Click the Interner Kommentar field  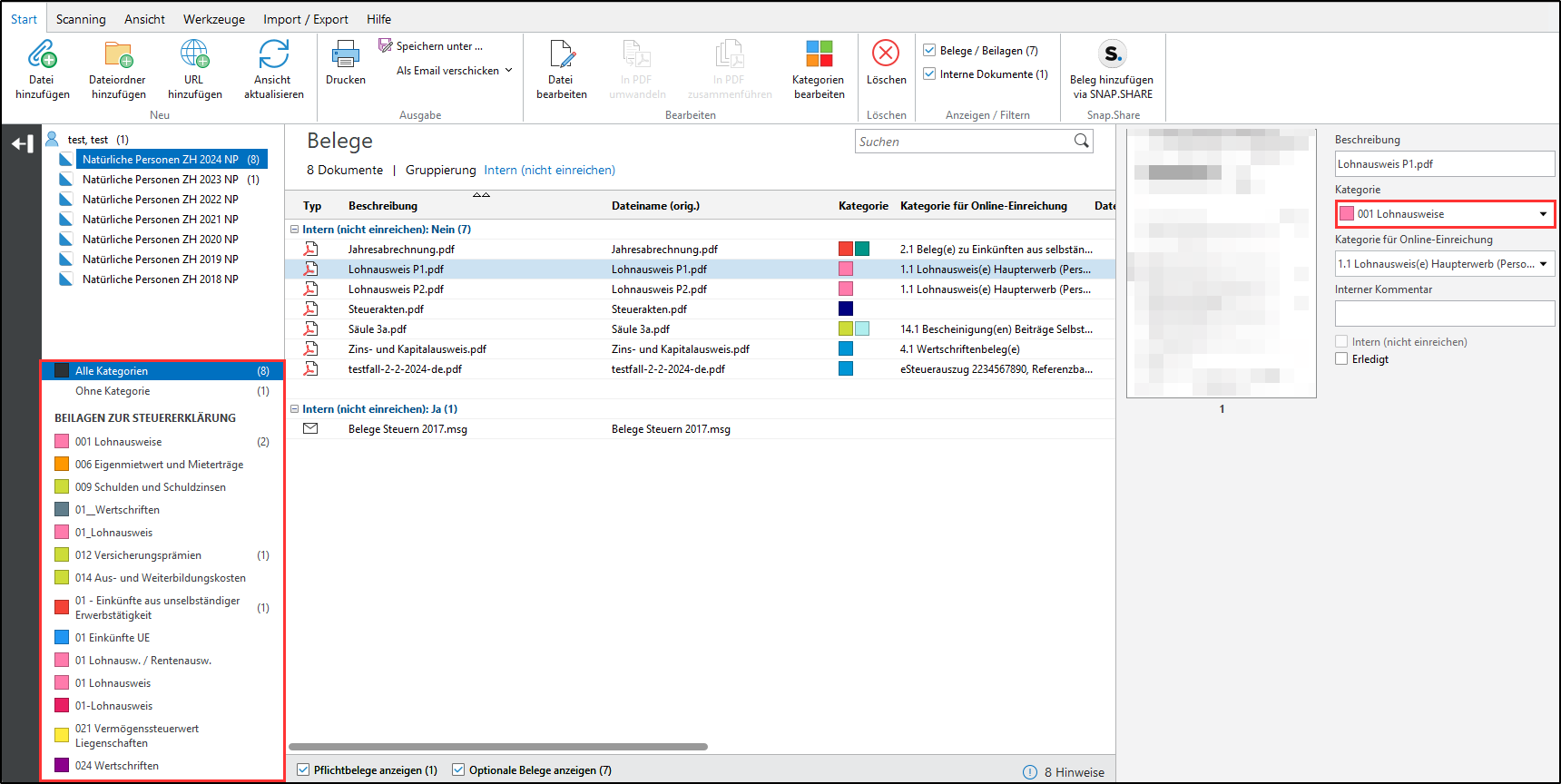click(x=1445, y=313)
